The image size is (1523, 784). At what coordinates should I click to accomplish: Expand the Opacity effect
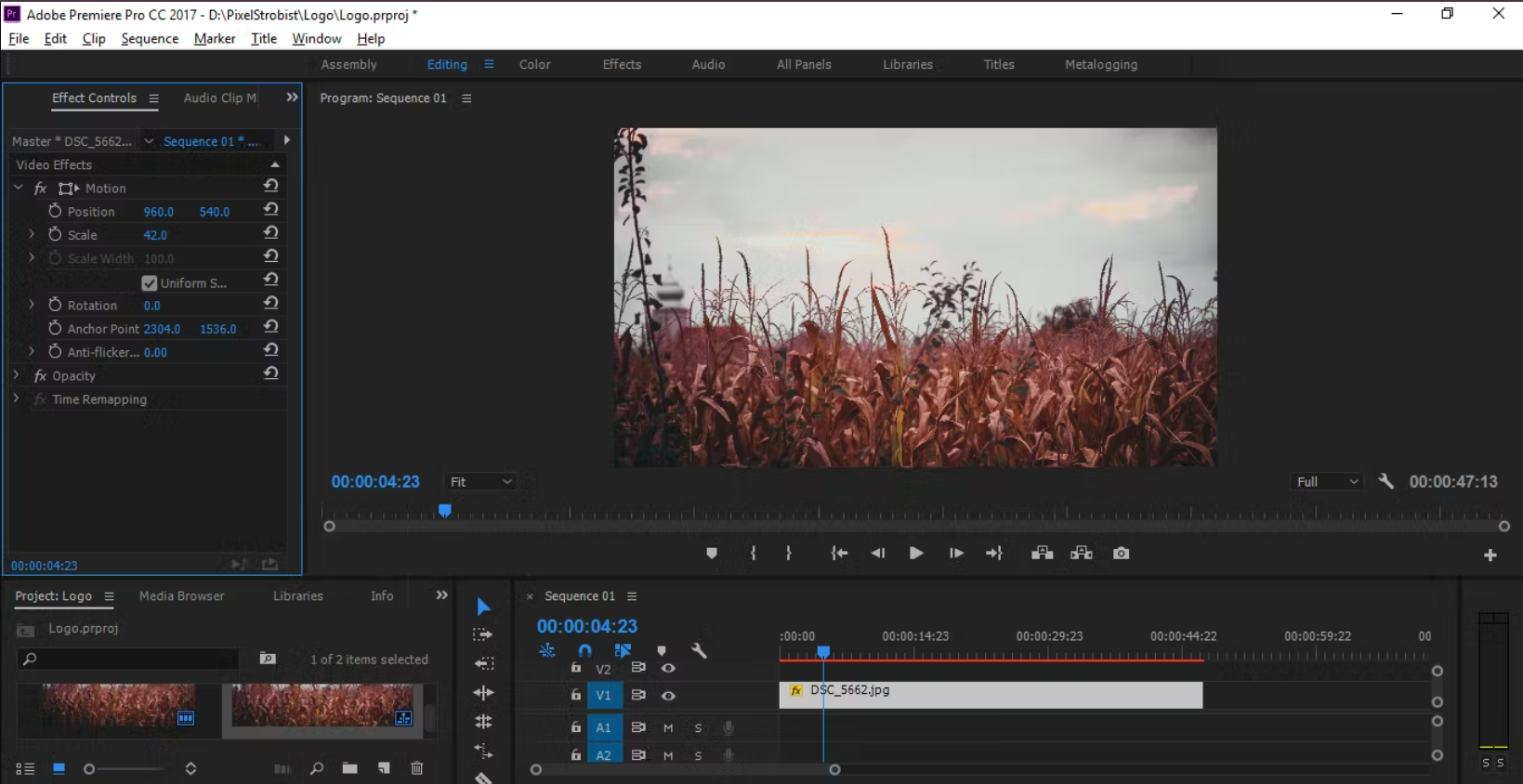tap(16, 375)
